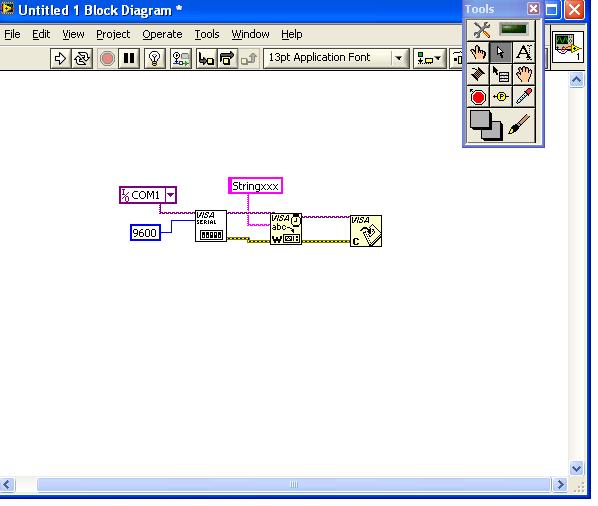Click the vertical scrollbar down arrow

coord(576,468)
